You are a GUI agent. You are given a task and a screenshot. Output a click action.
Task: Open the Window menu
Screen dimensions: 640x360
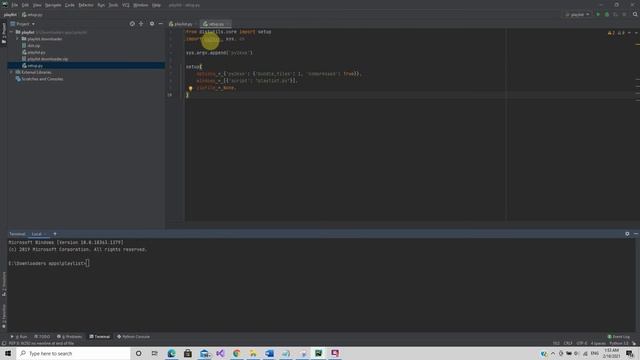141,5
